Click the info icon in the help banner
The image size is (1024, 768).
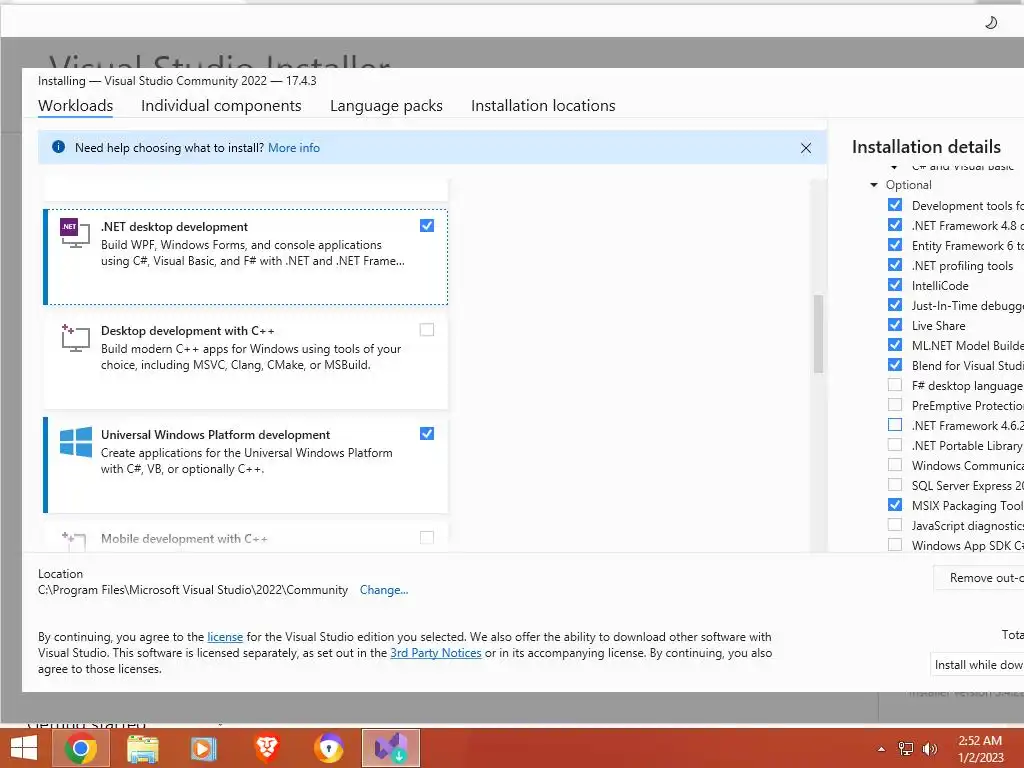click(58, 147)
